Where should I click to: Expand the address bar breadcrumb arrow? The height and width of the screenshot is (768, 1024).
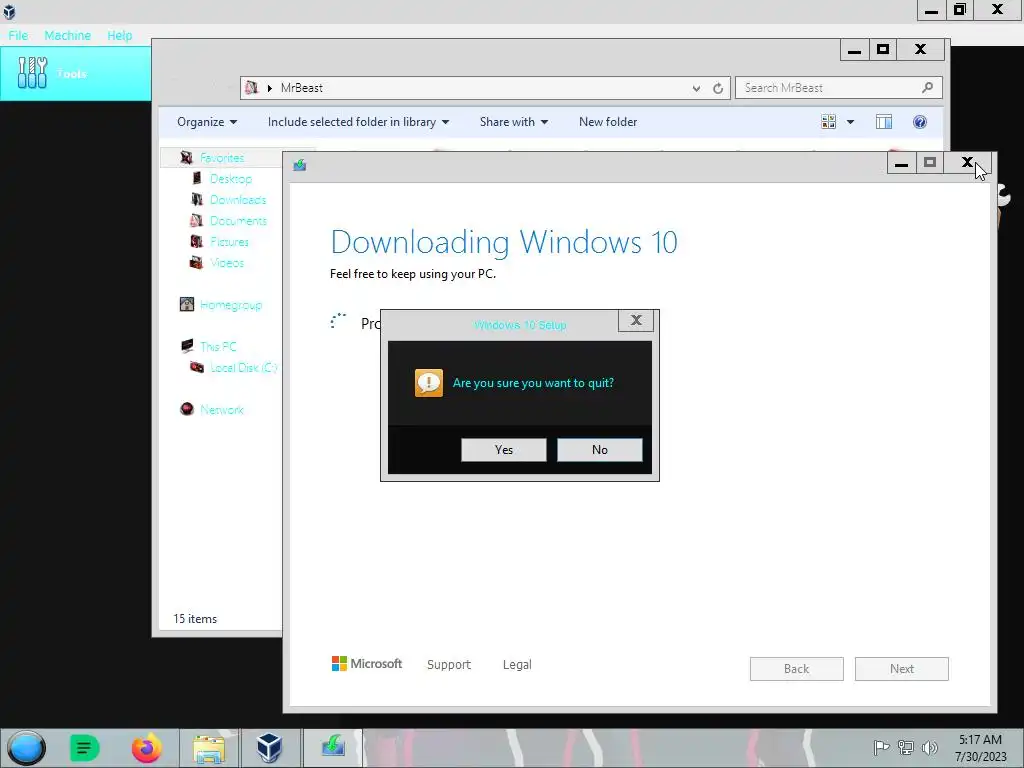pos(269,88)
